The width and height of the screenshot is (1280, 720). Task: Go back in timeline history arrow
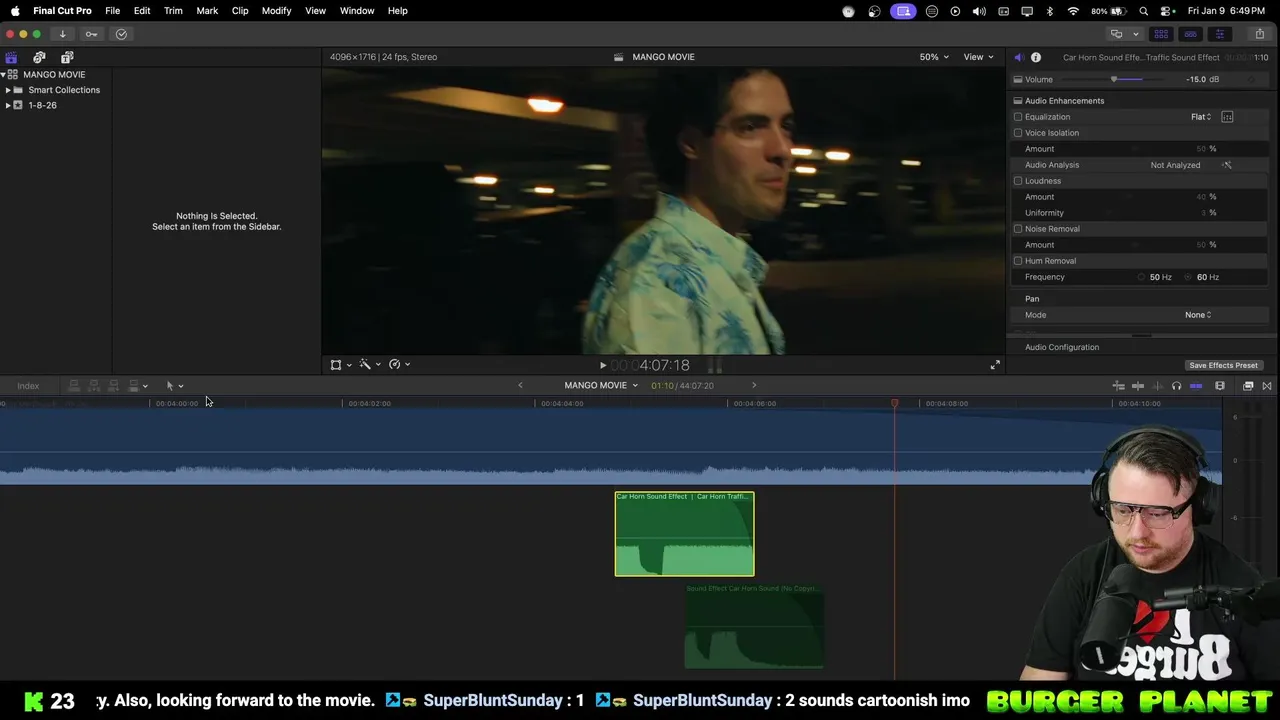[520, 386]
